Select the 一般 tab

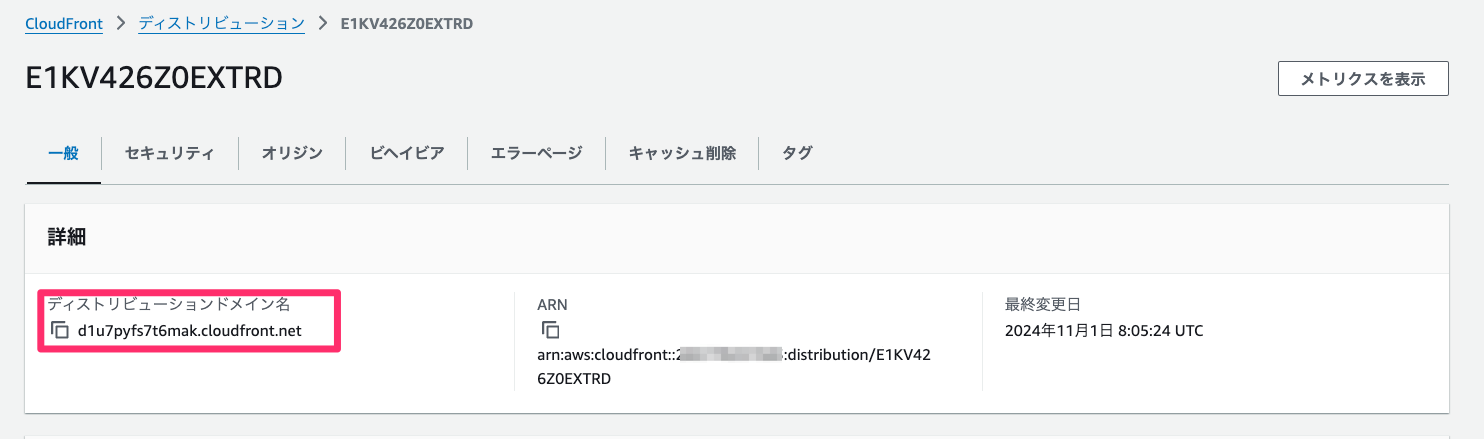point(64,154)
